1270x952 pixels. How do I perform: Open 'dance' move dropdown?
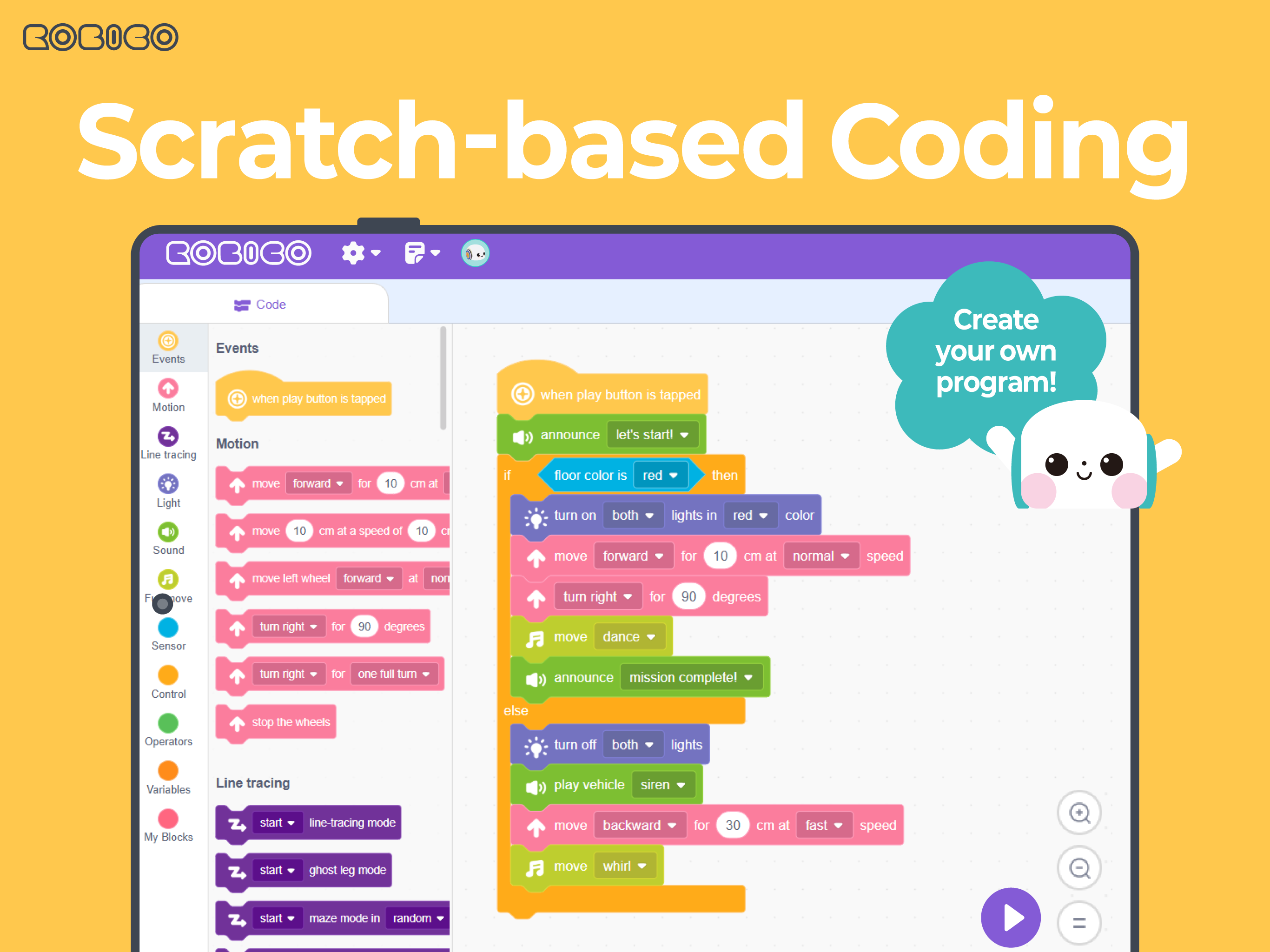point(630,637)
